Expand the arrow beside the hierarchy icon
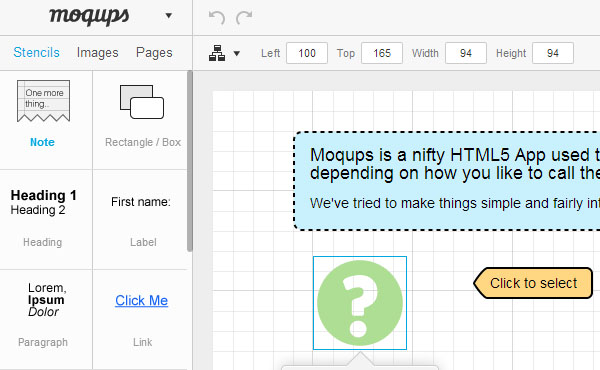600x370 pixels. [237, 54]
